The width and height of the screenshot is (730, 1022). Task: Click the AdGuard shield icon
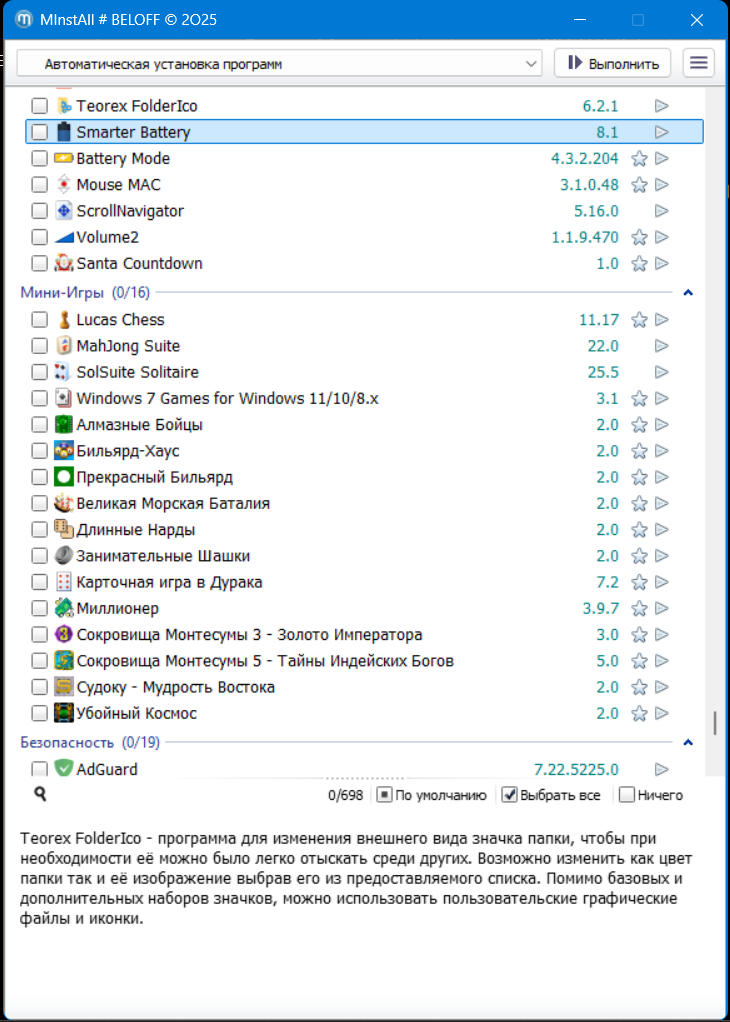(x=64, y=769)
